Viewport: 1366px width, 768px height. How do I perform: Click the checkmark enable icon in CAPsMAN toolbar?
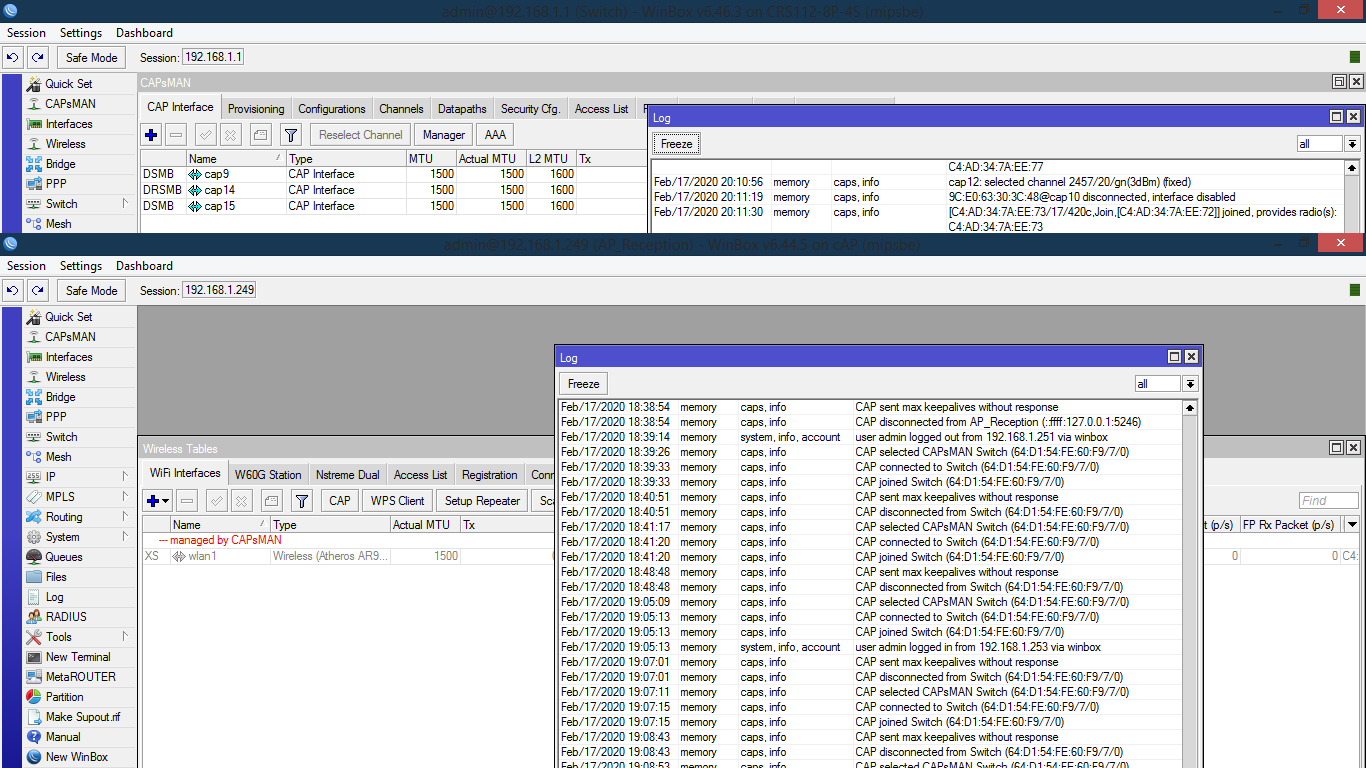pos(205,135)
